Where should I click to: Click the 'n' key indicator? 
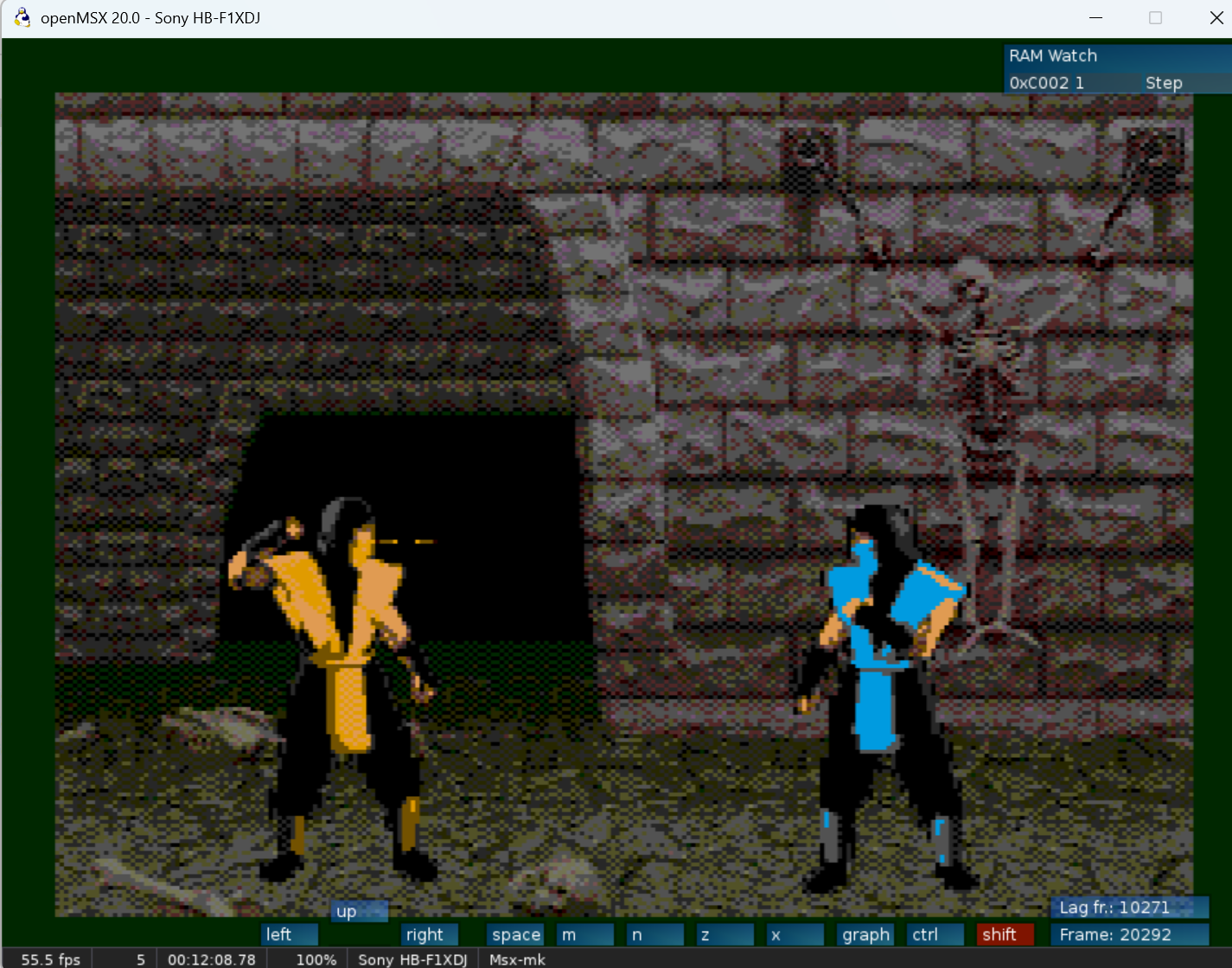(655, 934)
